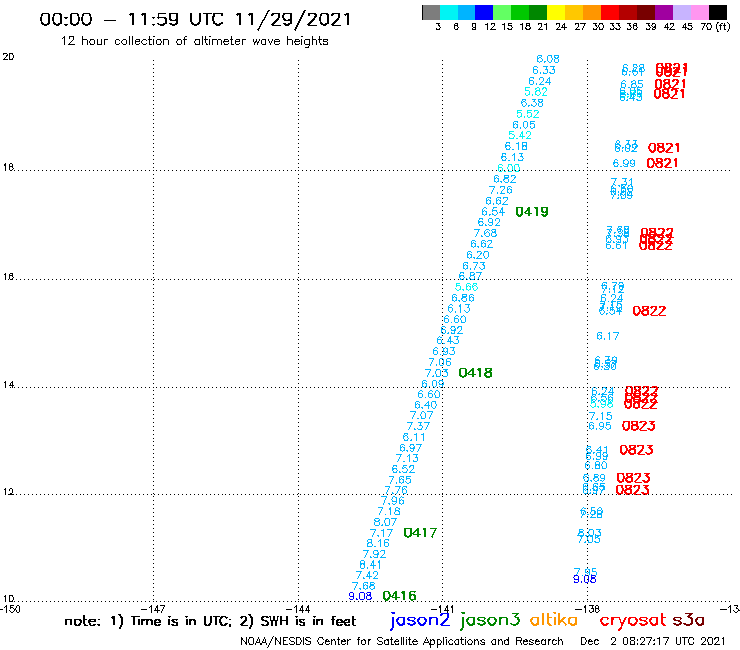Click the wave height value 7.42

367,575
